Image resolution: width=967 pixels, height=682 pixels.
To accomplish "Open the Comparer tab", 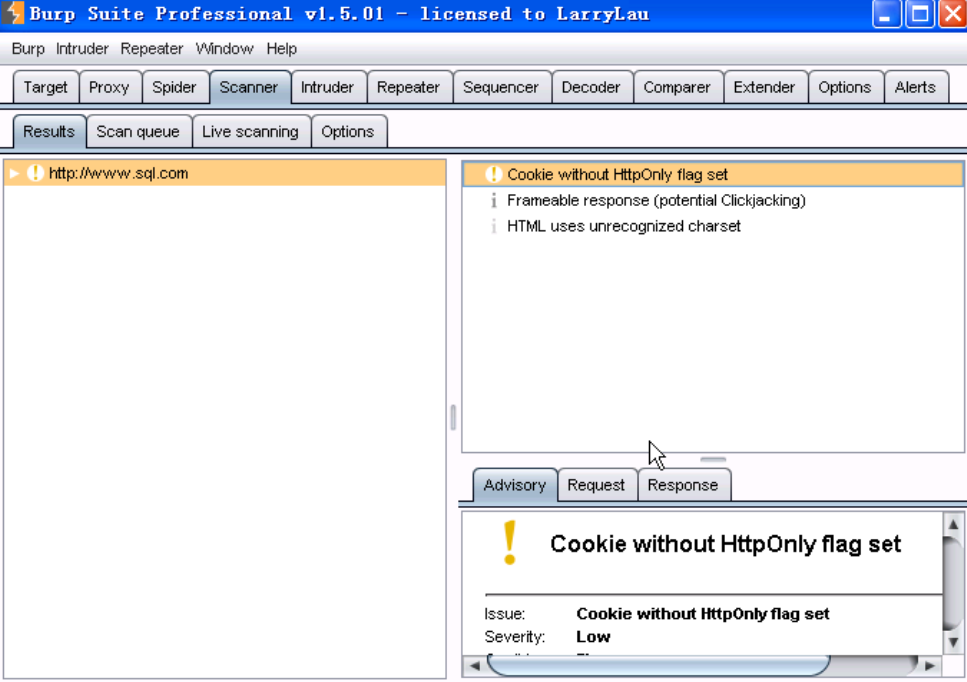I will coord(677,88).
